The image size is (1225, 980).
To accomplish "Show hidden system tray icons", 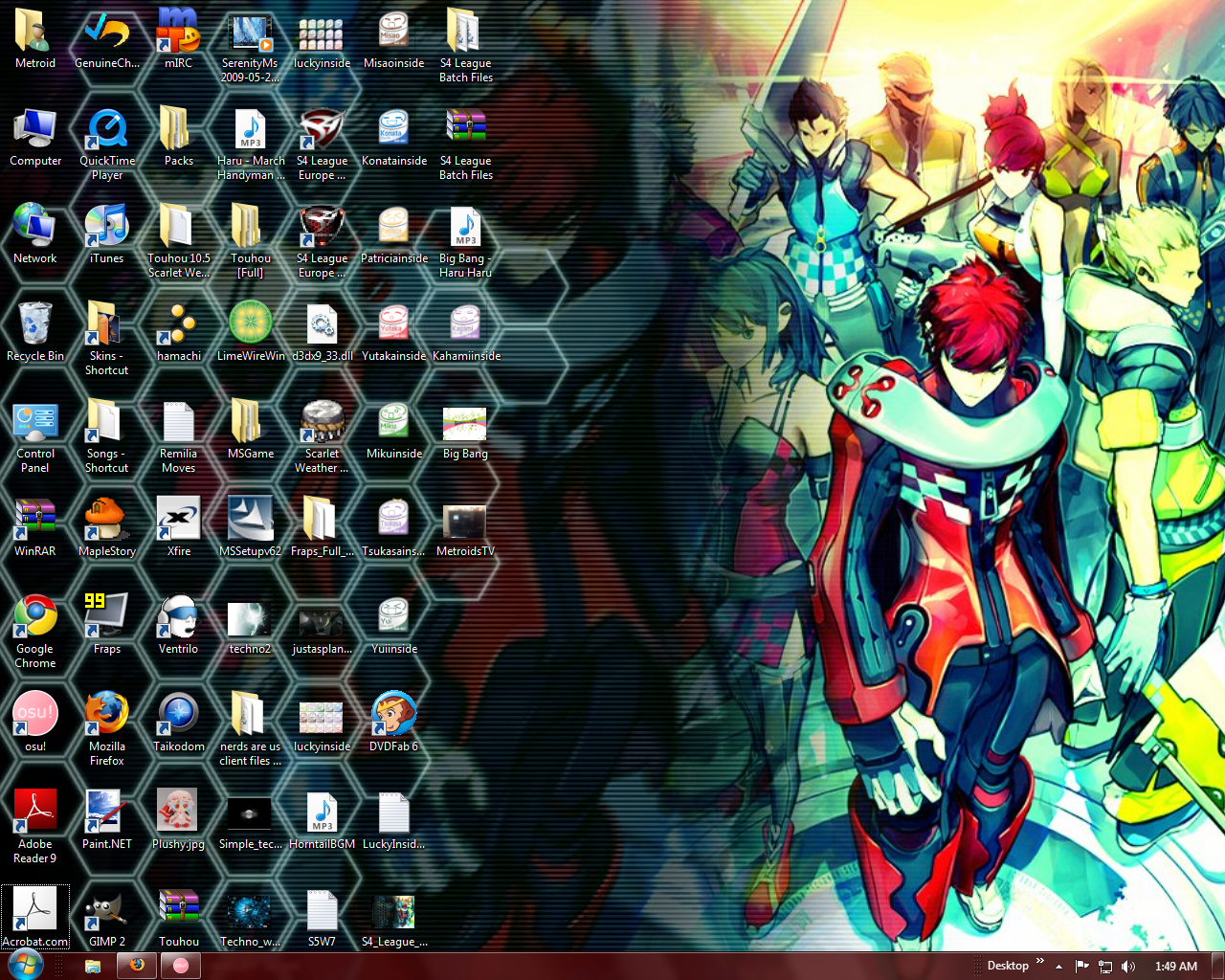I will (x=1058, y=967).
